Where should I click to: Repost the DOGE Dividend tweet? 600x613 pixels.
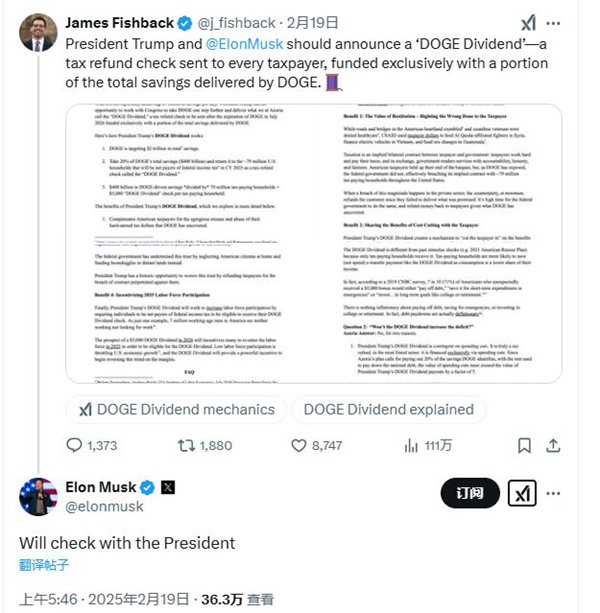tap(186, 446)
